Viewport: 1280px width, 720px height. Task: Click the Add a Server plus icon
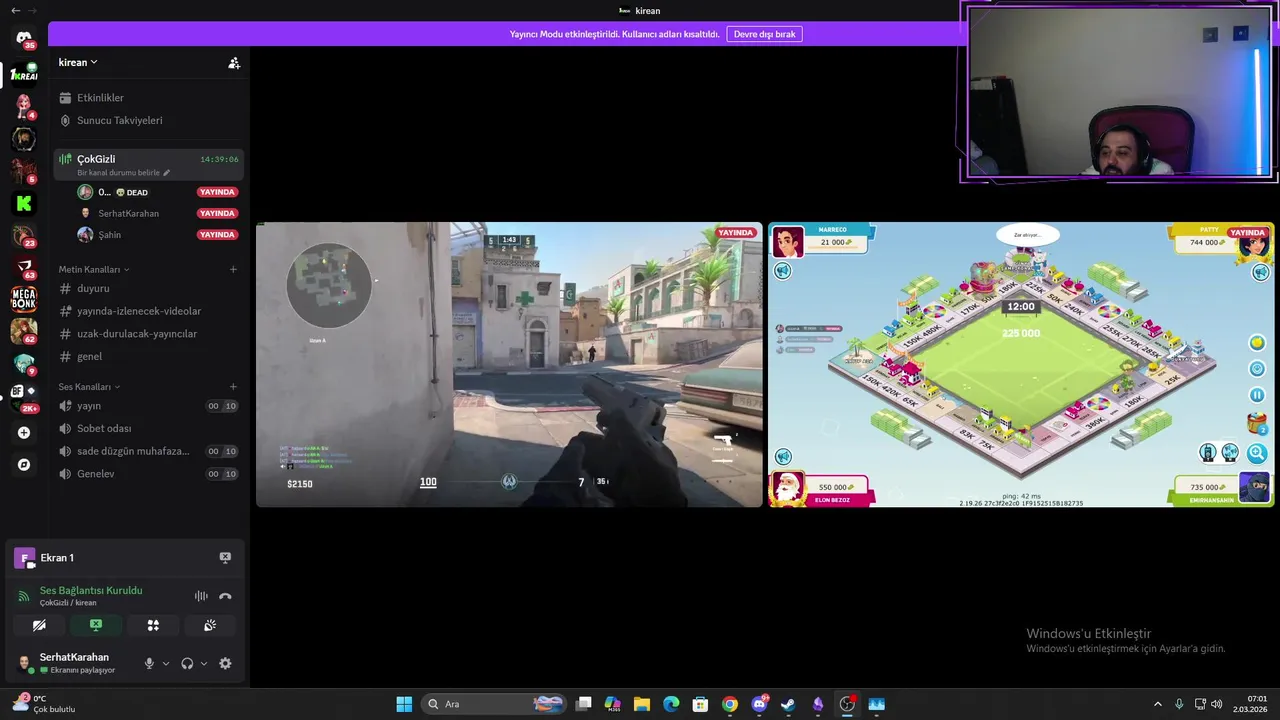24,433
